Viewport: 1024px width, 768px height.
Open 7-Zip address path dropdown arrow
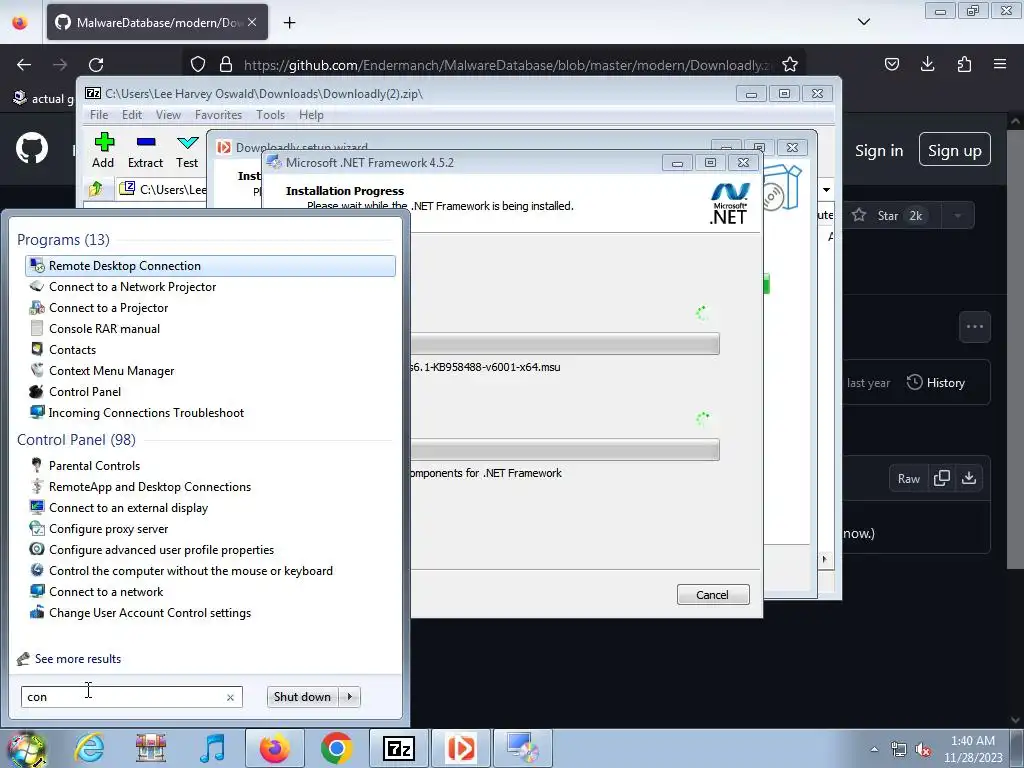[826, 189]
